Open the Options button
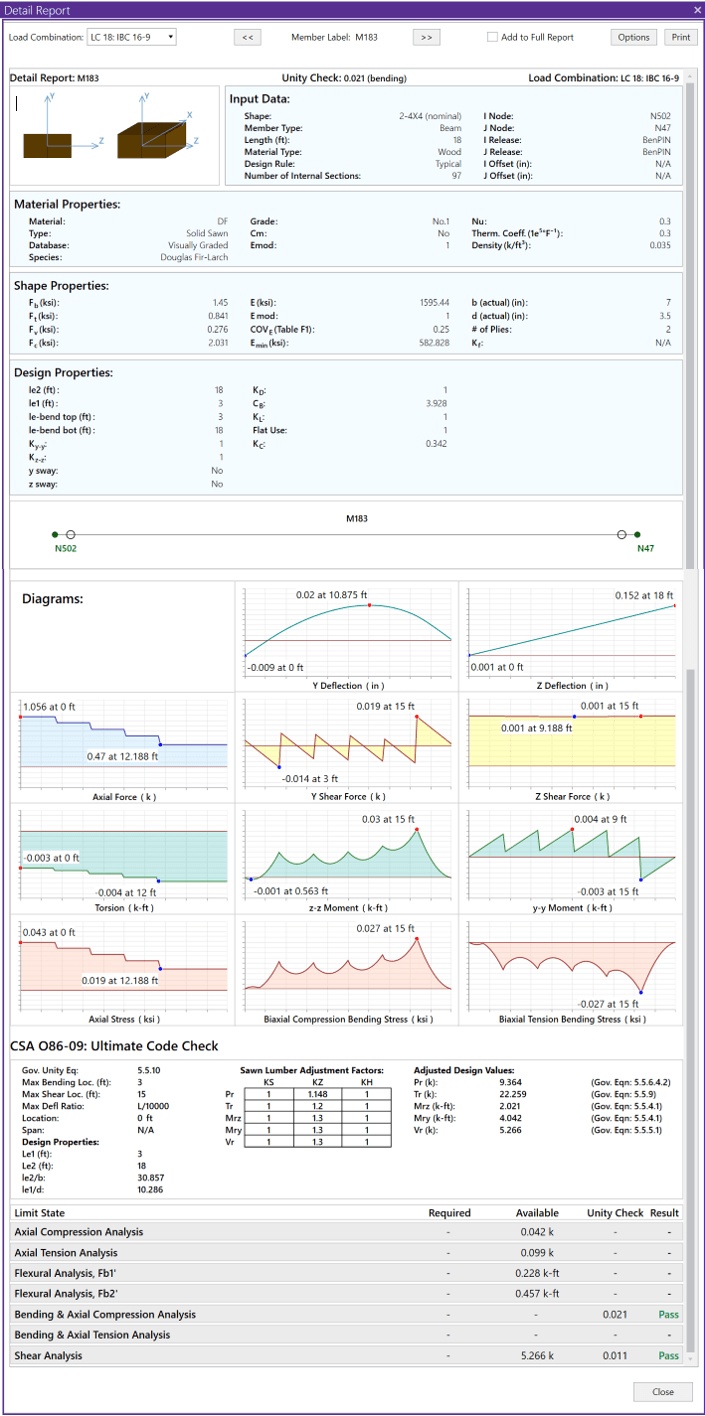705x1416 pixels. pyautogui.click(x=633, y=37)
